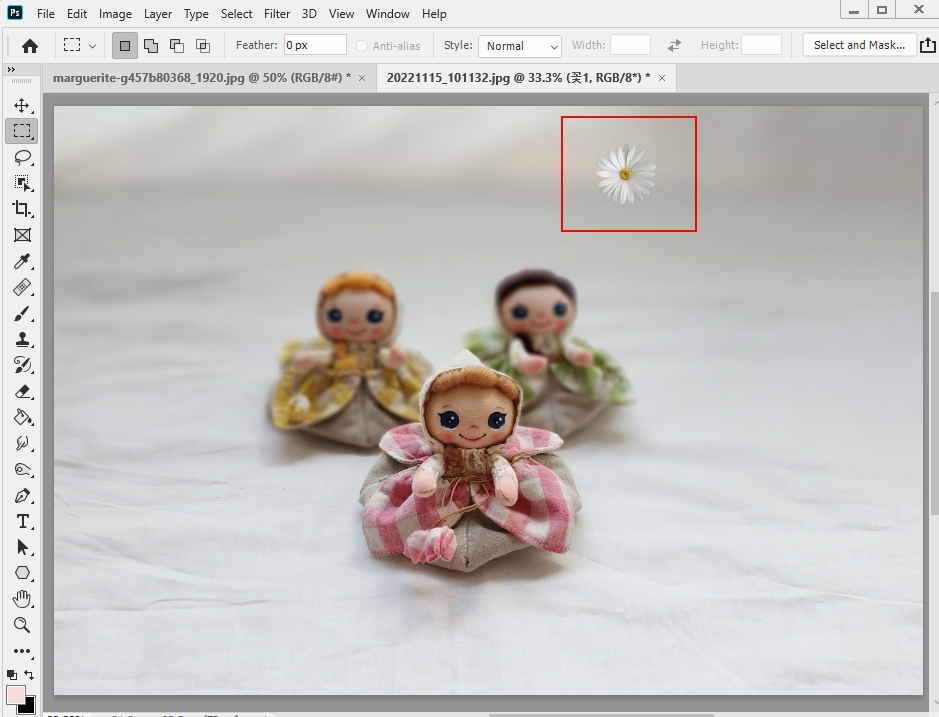
Task: Select the Zoom tool
Action: pos(22,625)
